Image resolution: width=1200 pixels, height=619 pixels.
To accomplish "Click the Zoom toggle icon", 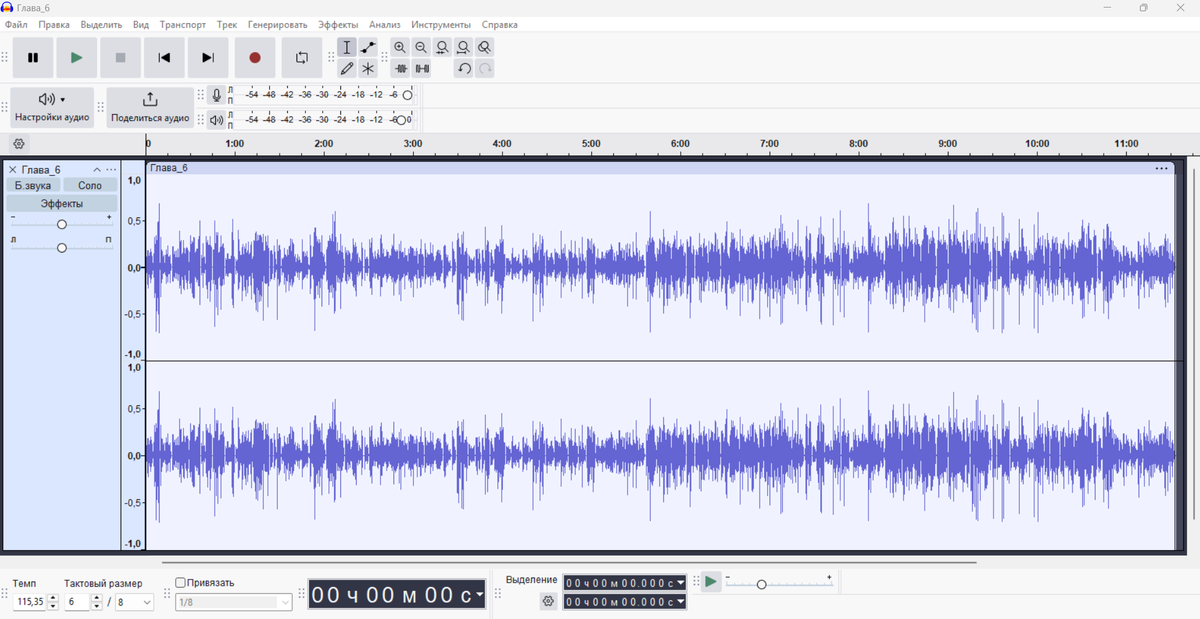I will pyautogui.click(x=484, y=47).
